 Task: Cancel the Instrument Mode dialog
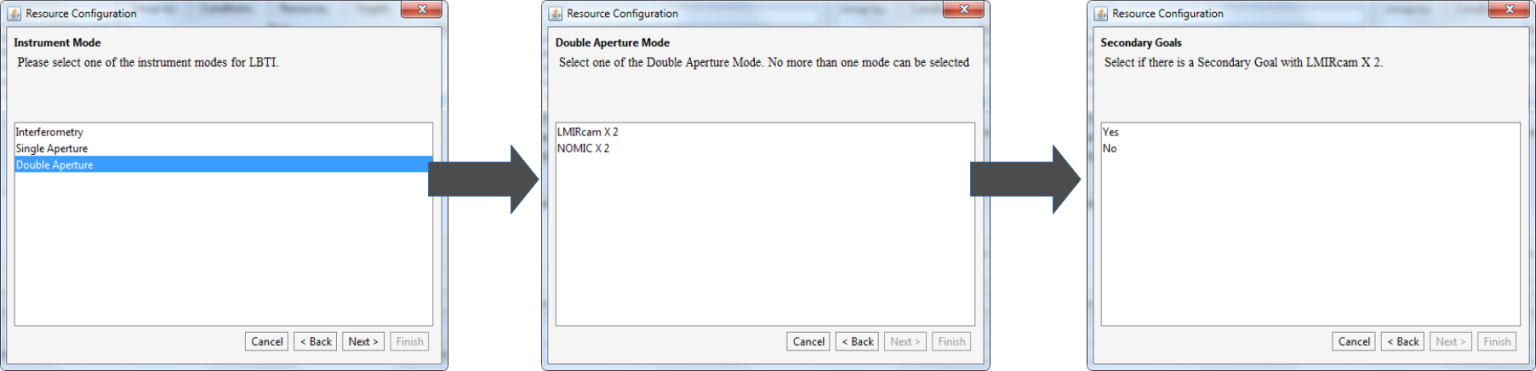click(267, 341)
